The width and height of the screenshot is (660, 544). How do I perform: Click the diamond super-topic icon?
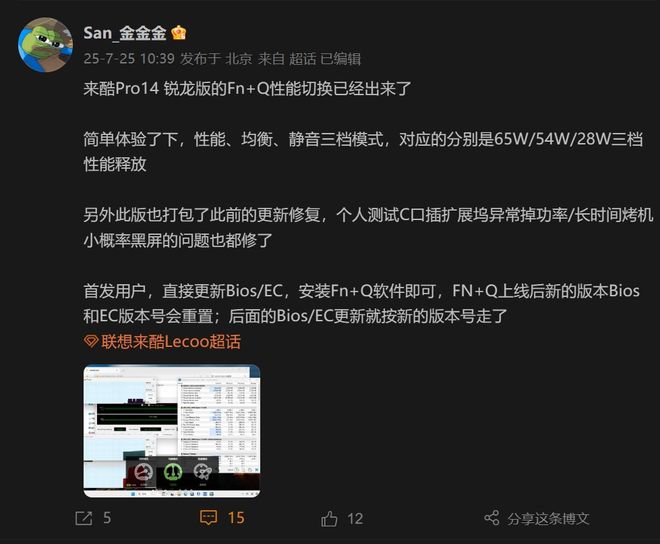91,341
